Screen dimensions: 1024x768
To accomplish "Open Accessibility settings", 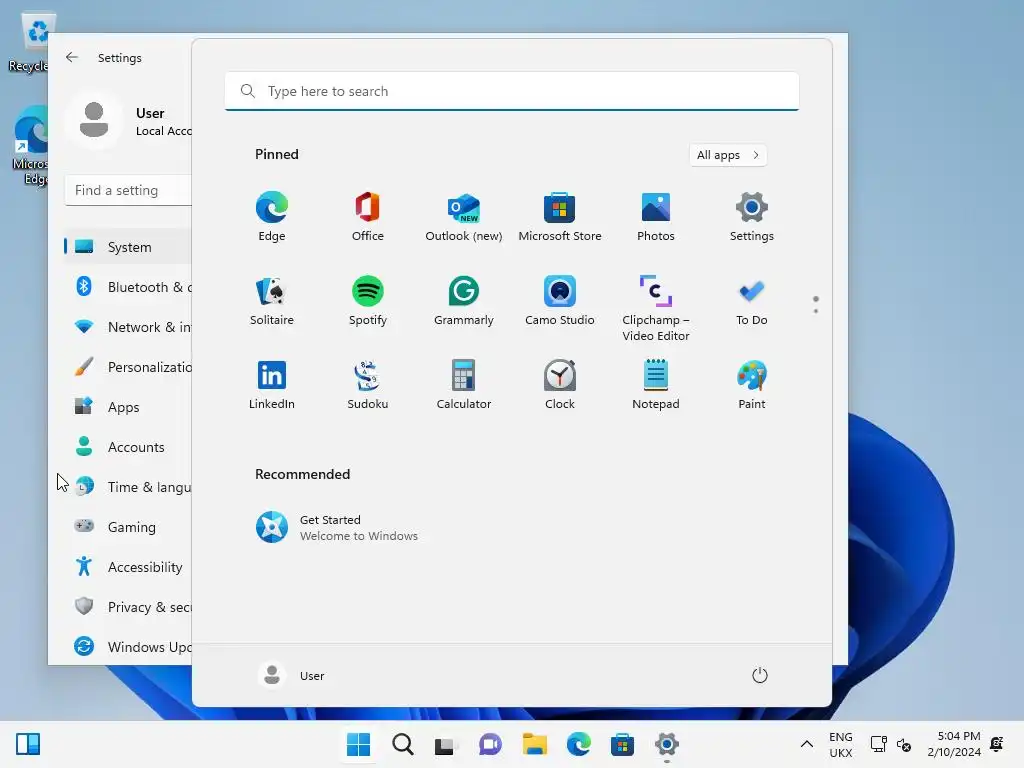I will pyautogui.click(x=128, y=567).
